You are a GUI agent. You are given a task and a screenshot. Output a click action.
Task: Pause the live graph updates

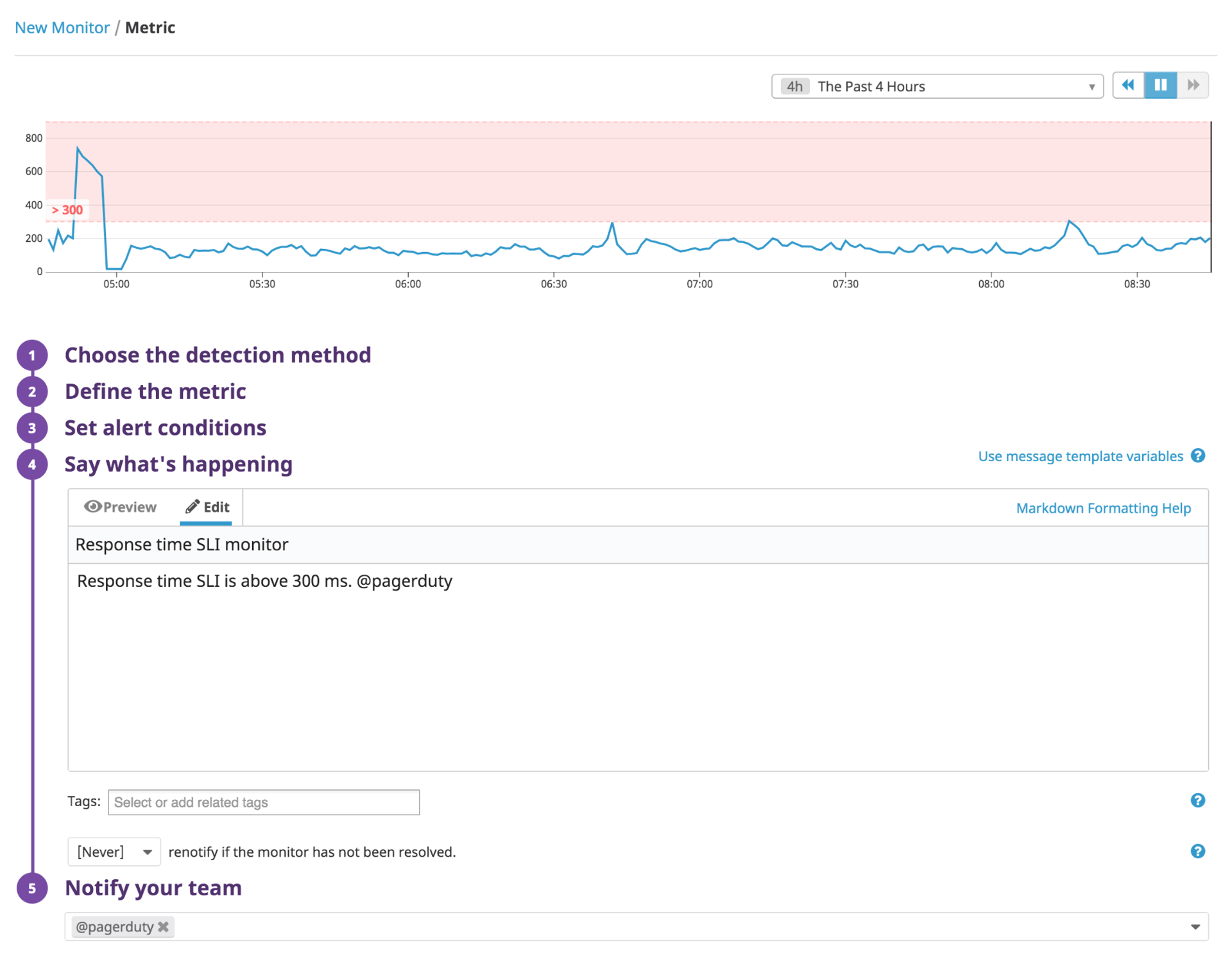1160,85
